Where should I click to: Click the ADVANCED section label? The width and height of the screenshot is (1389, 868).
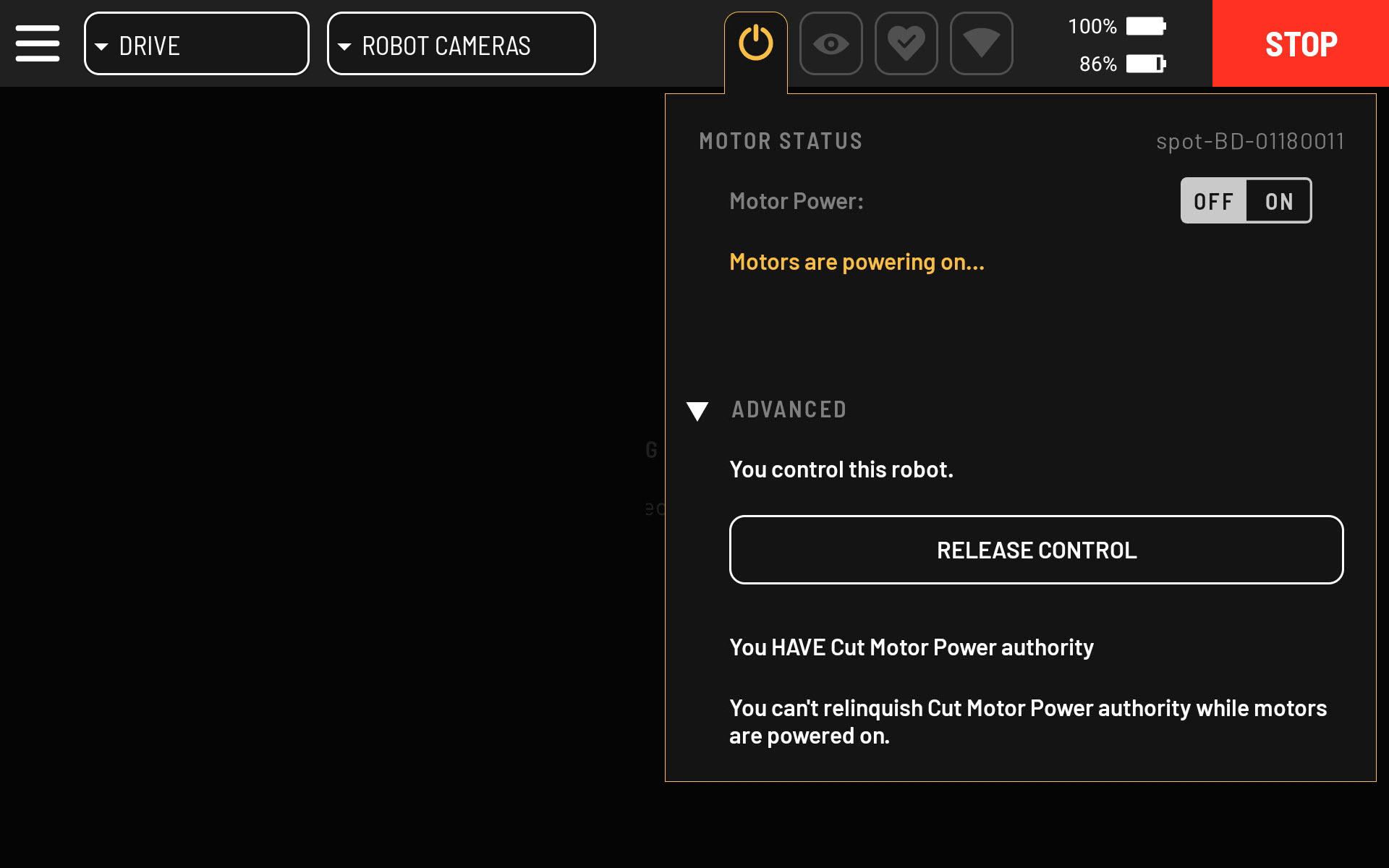click(x=789, y=409)
